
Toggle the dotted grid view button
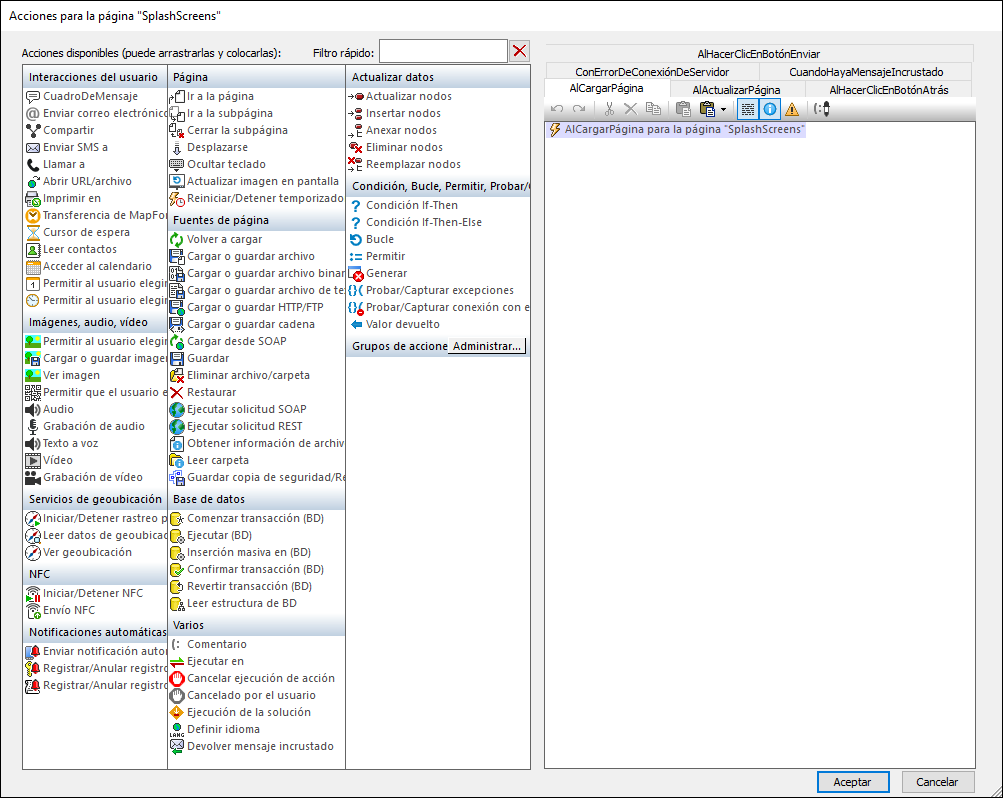(x=747, y=109)
